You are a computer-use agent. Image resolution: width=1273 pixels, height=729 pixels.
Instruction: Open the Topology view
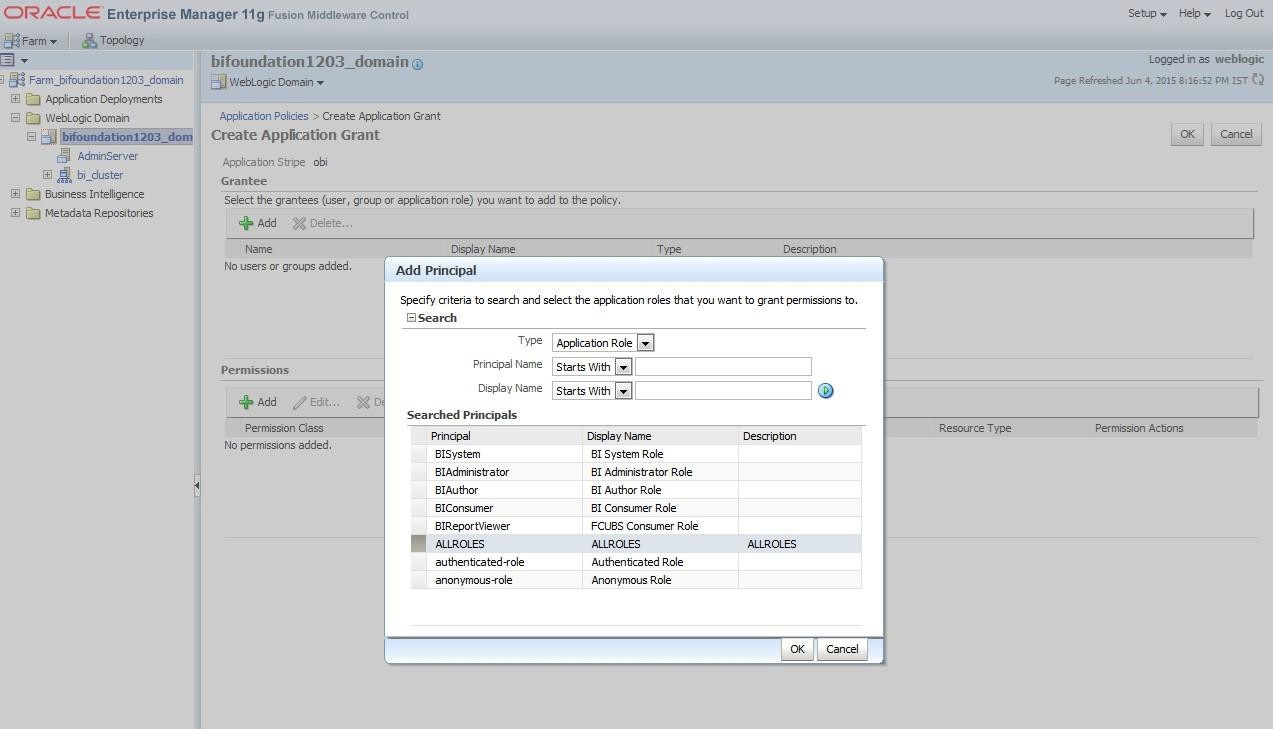(113, 41)
